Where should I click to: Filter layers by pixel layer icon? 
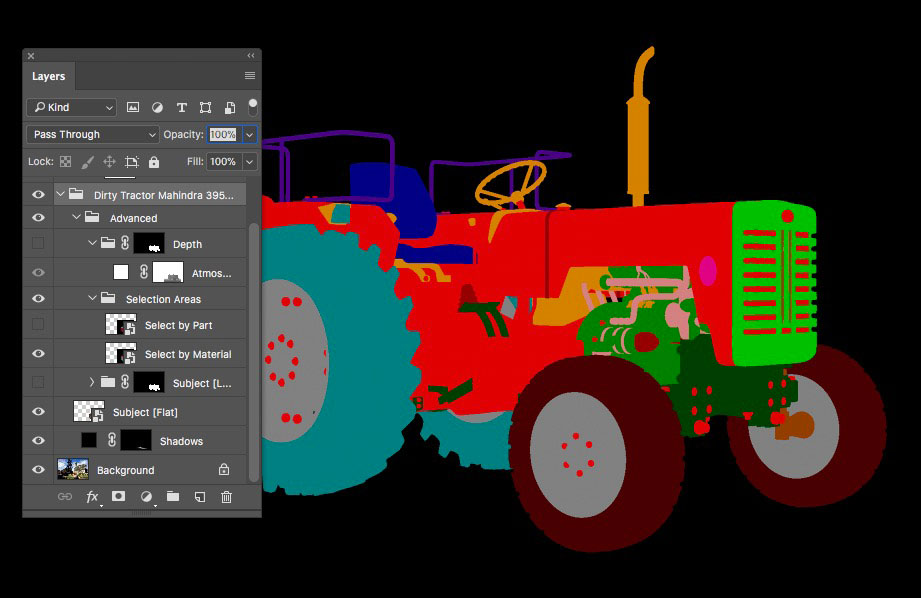point(133,108)
